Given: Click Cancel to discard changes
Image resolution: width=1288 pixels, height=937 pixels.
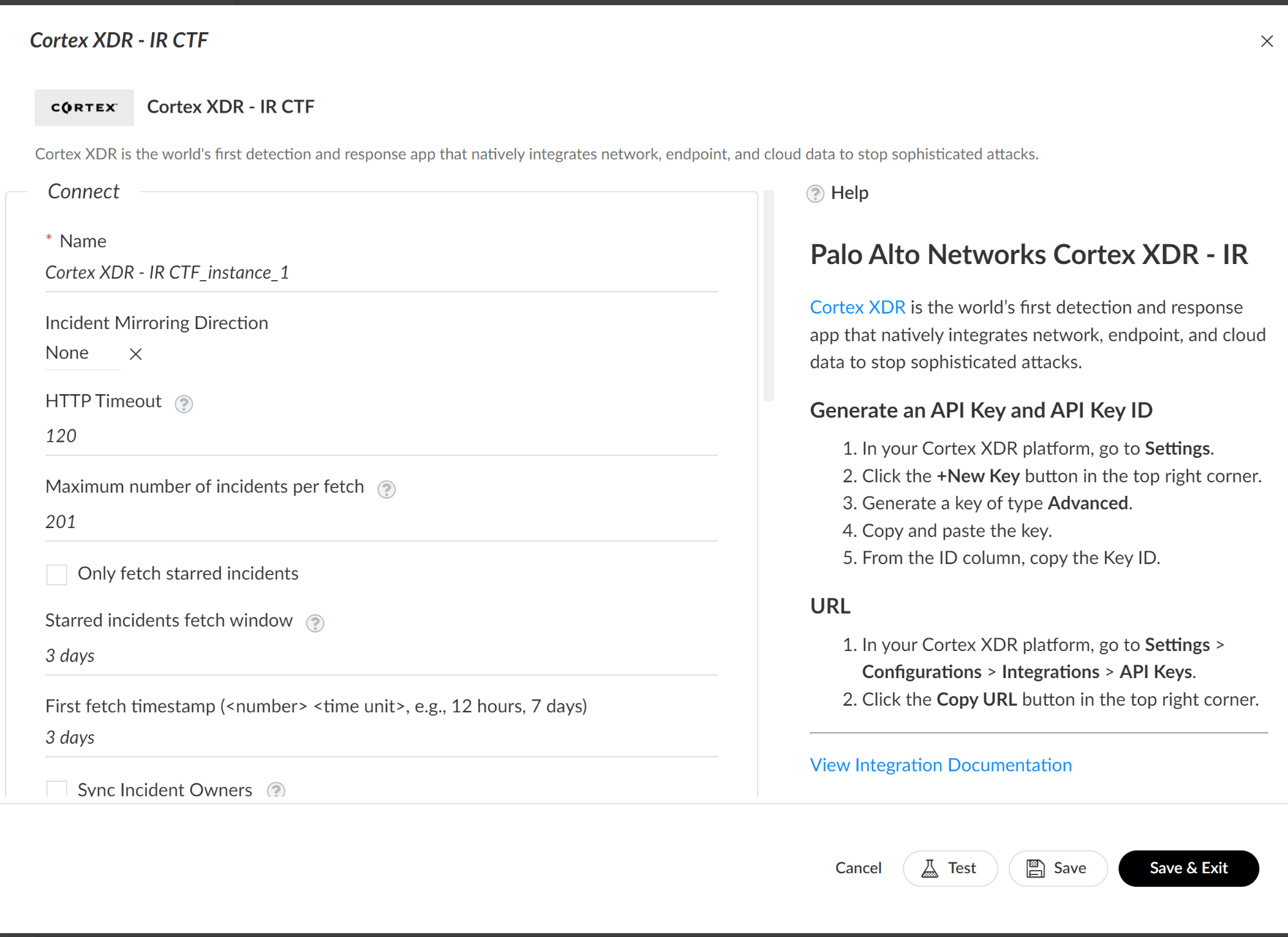Looking at the screenshot, I should tap(858, 868).
